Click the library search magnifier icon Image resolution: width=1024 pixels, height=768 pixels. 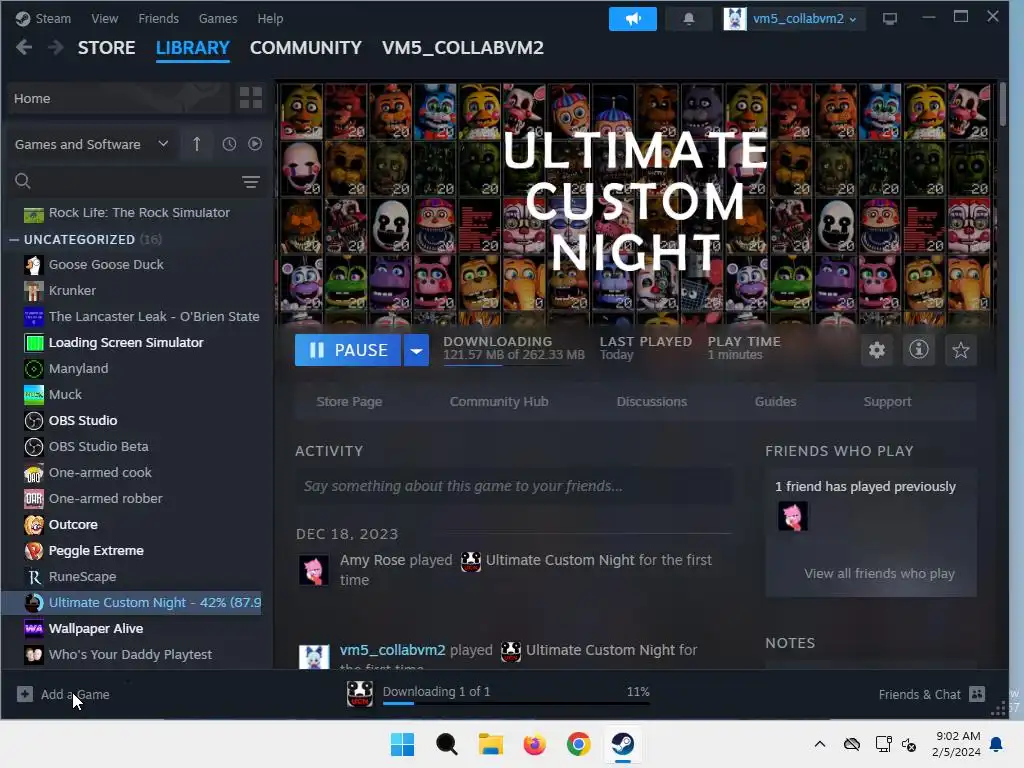[x=23, y=181]
